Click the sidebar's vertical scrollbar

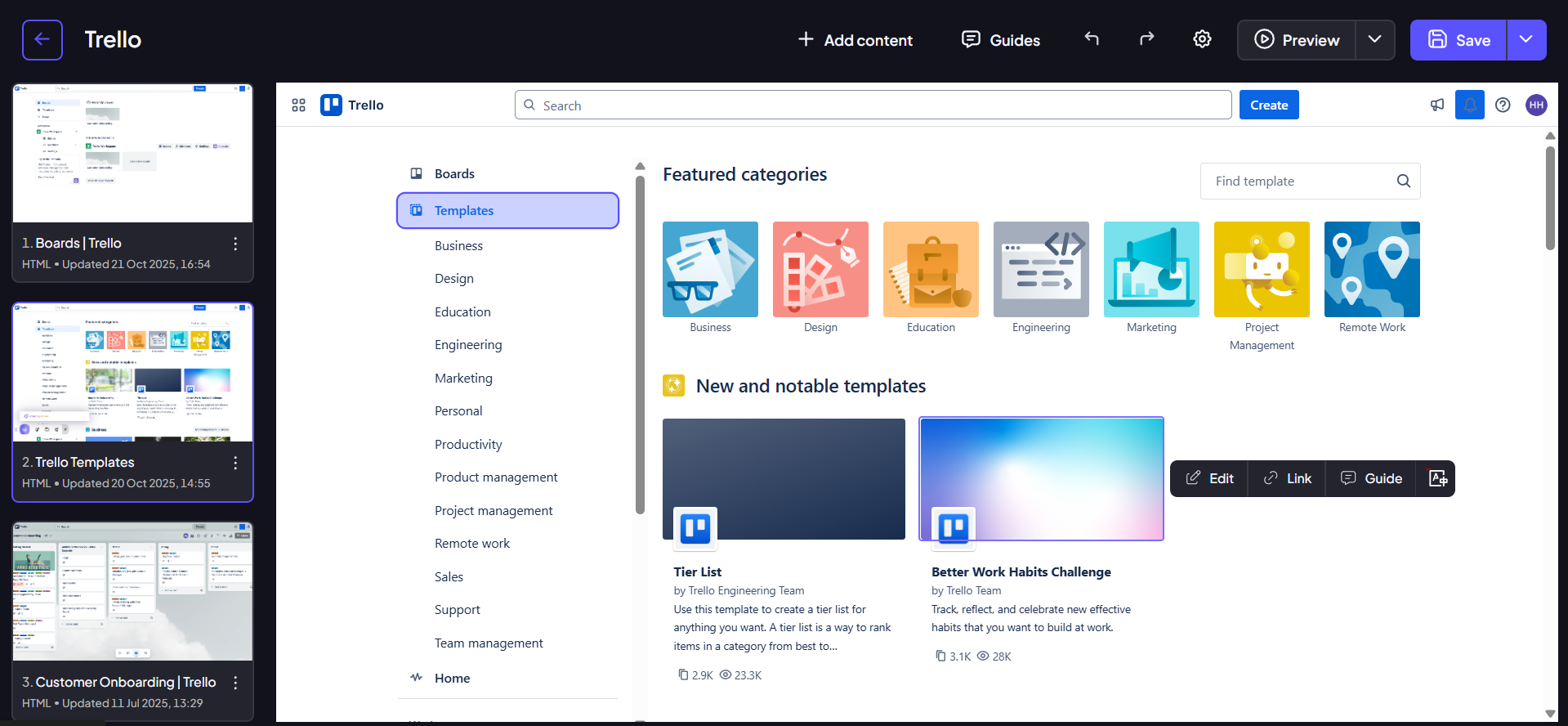coord(640,343)
